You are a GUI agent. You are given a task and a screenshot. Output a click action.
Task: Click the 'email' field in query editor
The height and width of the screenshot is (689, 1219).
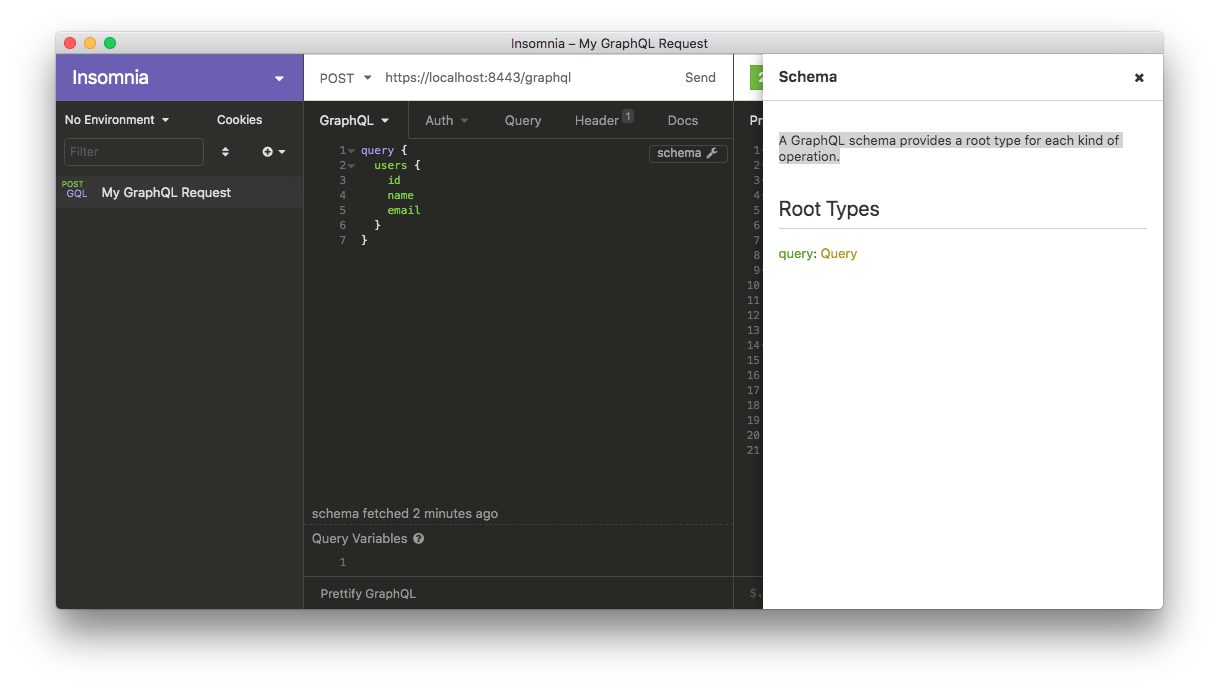[x=404, y=210]
